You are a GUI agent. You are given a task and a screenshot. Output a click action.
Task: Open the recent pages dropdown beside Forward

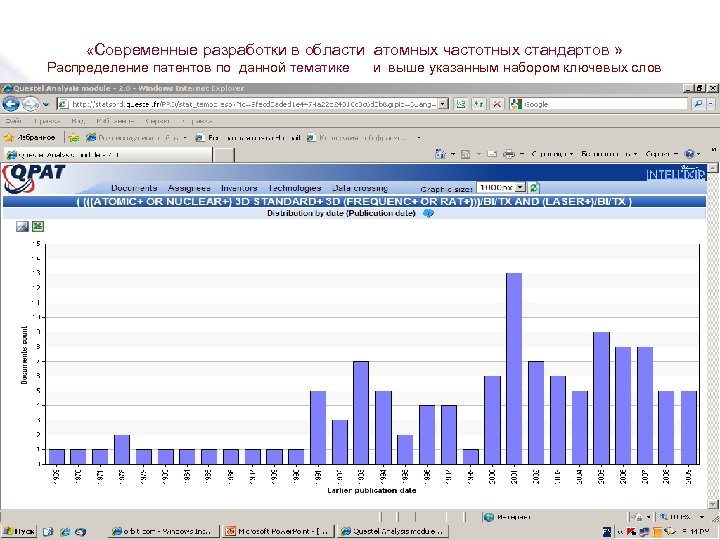pyautogui.click(x=46, y=105)
